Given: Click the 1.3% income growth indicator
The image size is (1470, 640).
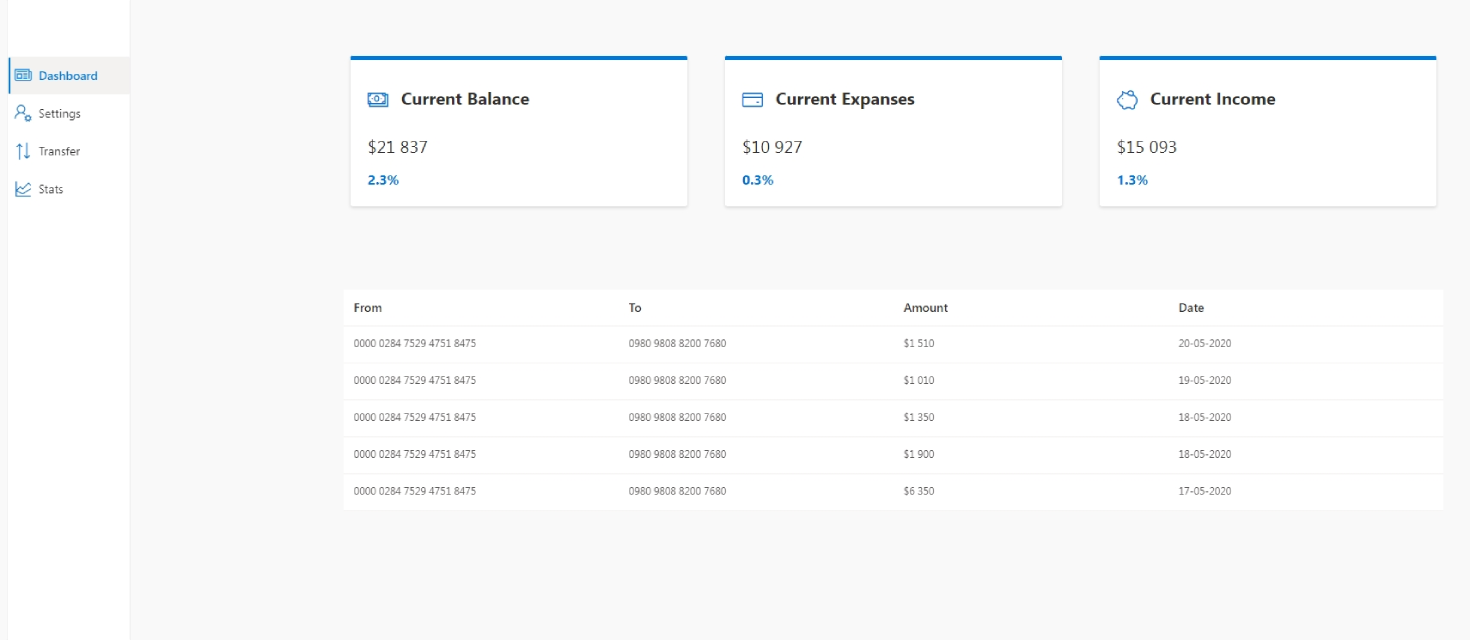Looking at the screenshot, I should pos(1134,180).
